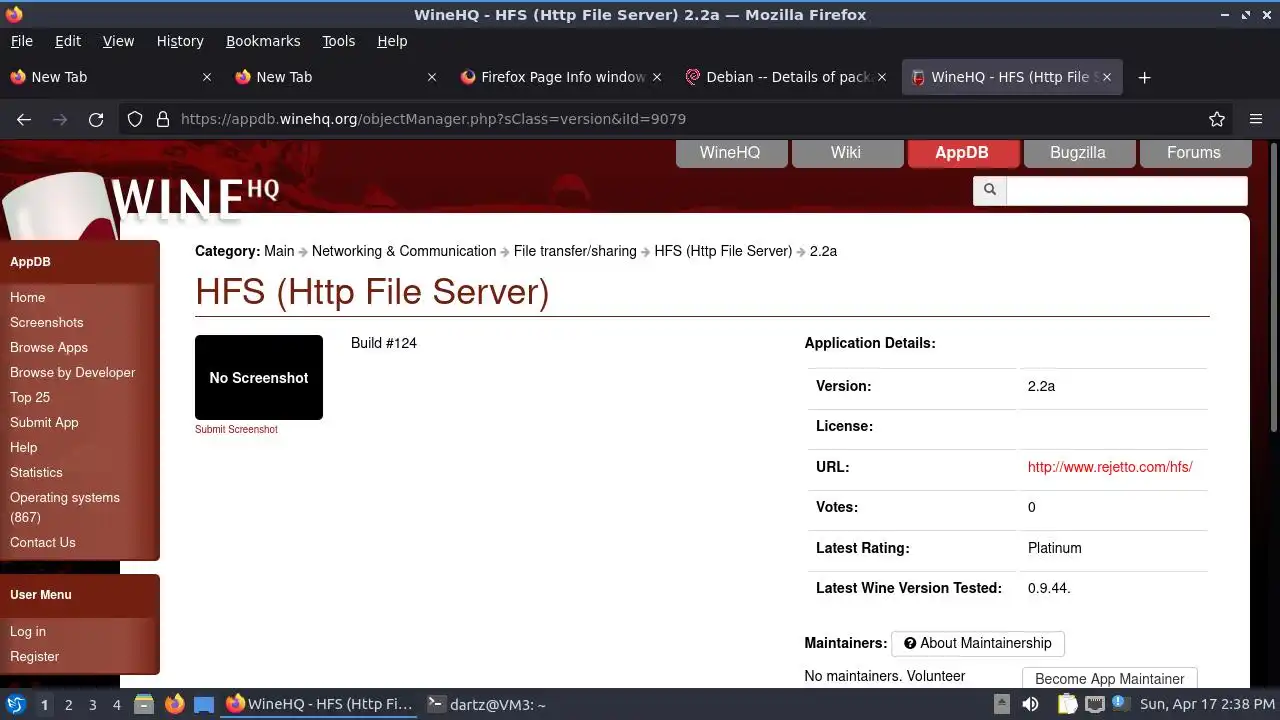Launch Firefox from taskbar quick launch

pyautogui.click(x=174, y=704)
